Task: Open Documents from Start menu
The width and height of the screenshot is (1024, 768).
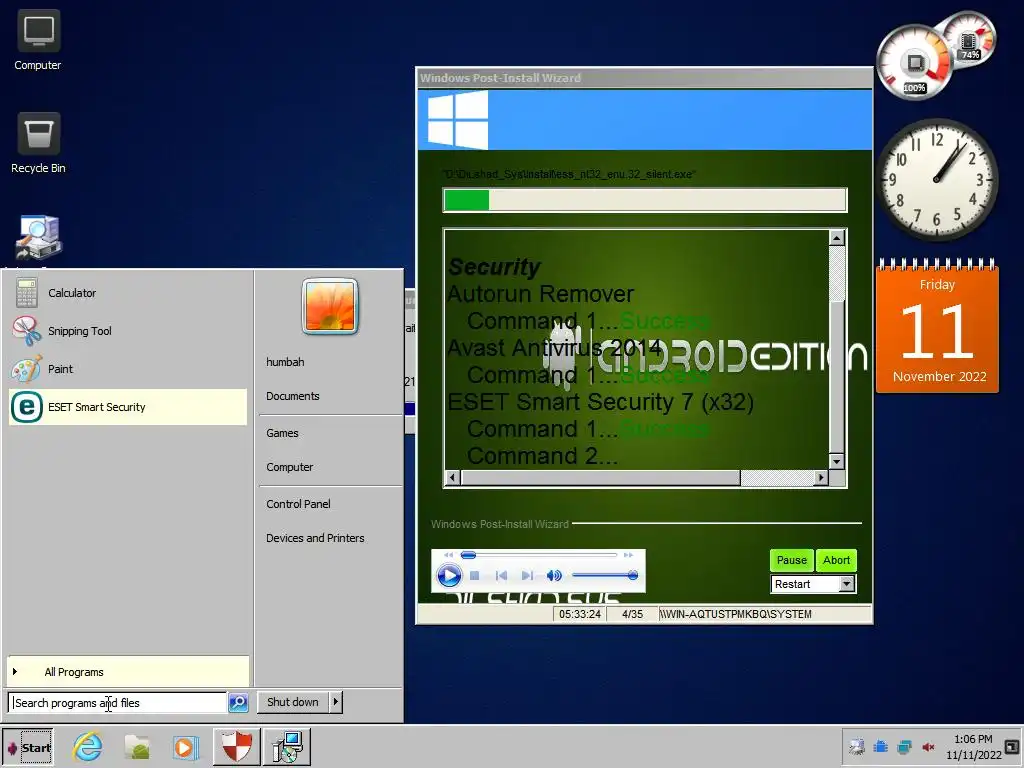Action: pyautogui.click(x=293, y=396)
